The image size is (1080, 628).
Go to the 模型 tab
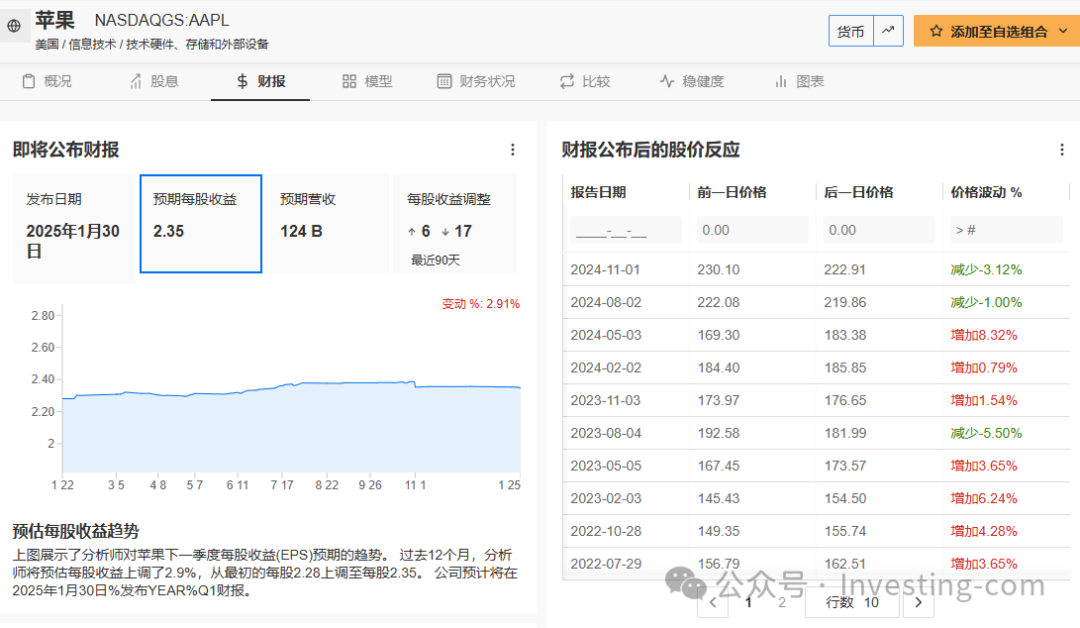point(367,81)
